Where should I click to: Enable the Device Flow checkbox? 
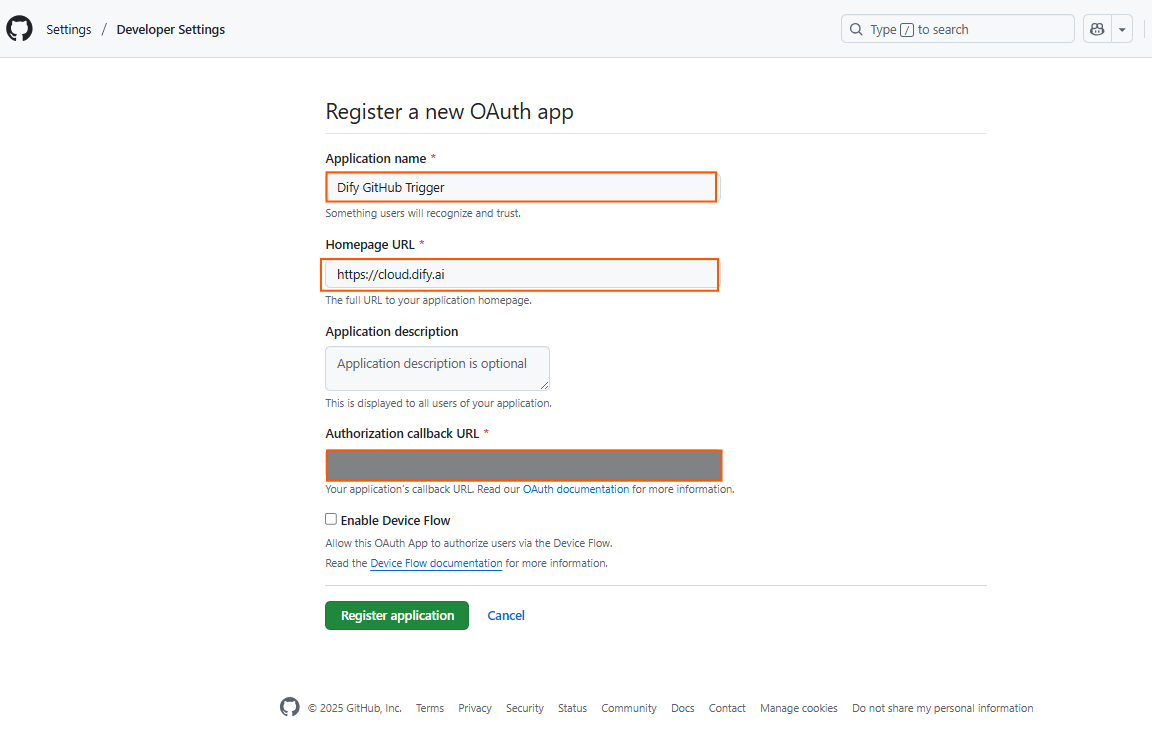(x=331, y=520)
